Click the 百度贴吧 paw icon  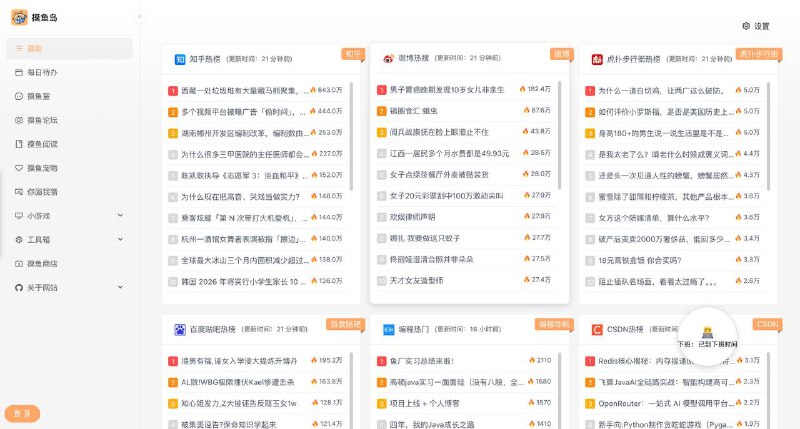click(180, 329)
